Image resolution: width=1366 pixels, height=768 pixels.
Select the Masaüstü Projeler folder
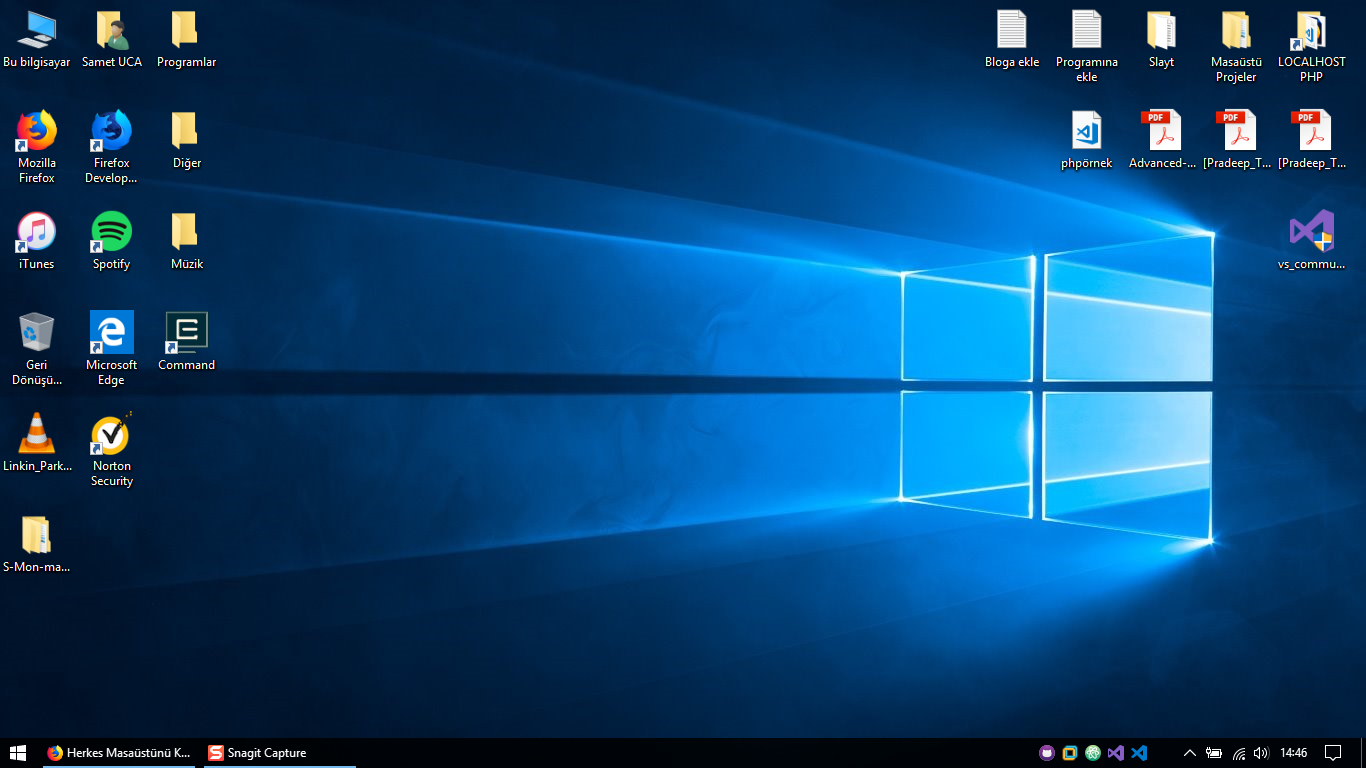click(1236, 45)
